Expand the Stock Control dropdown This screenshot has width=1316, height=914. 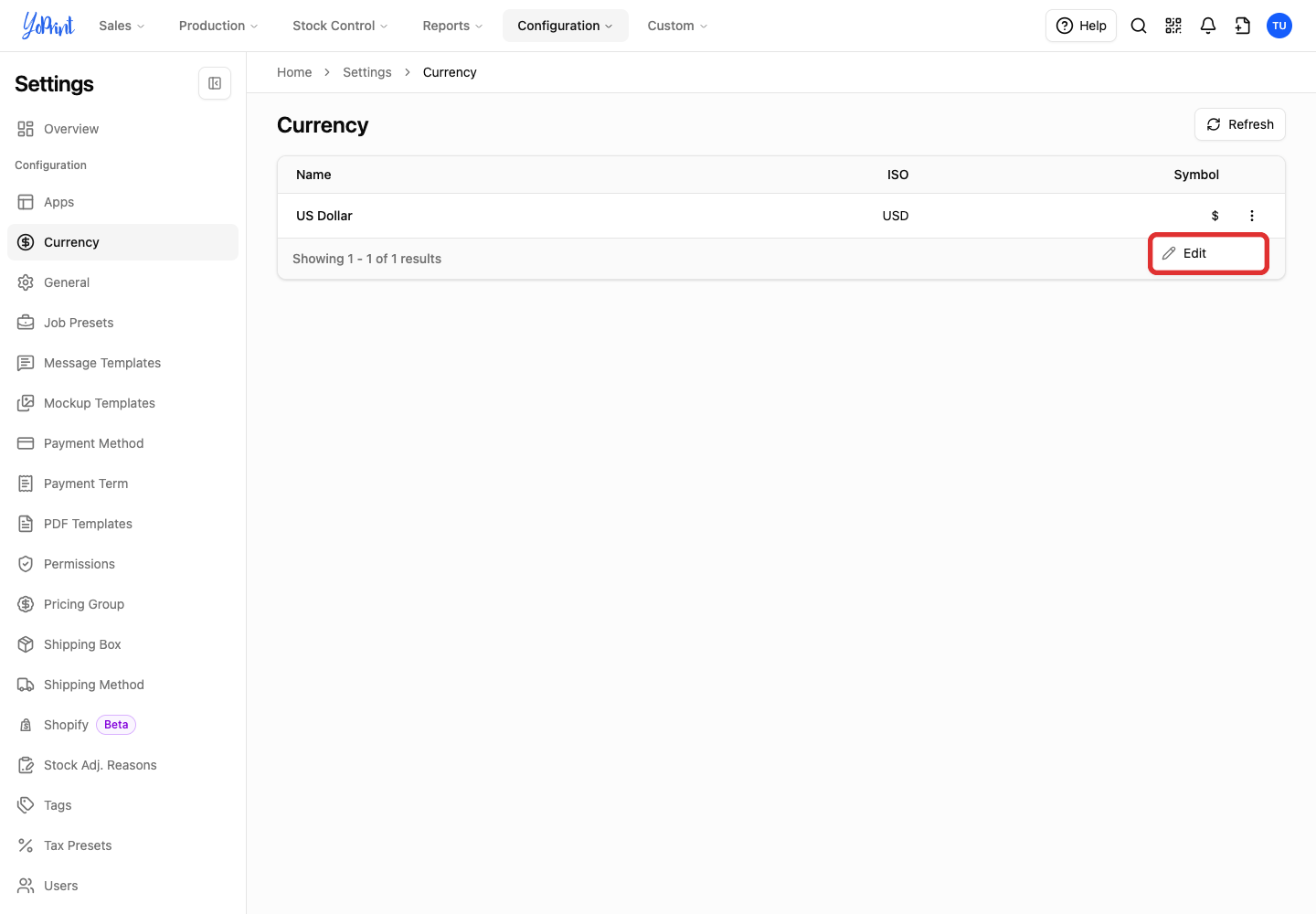coord(340,26)
